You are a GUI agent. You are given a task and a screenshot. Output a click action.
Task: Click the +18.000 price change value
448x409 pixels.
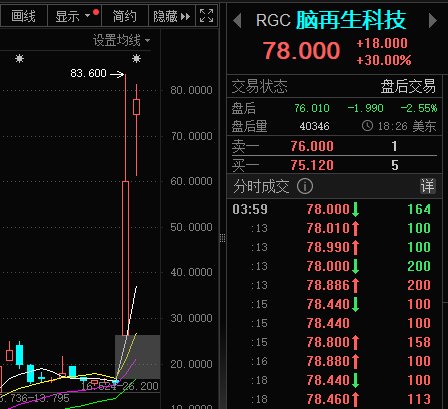coord(382,43)
